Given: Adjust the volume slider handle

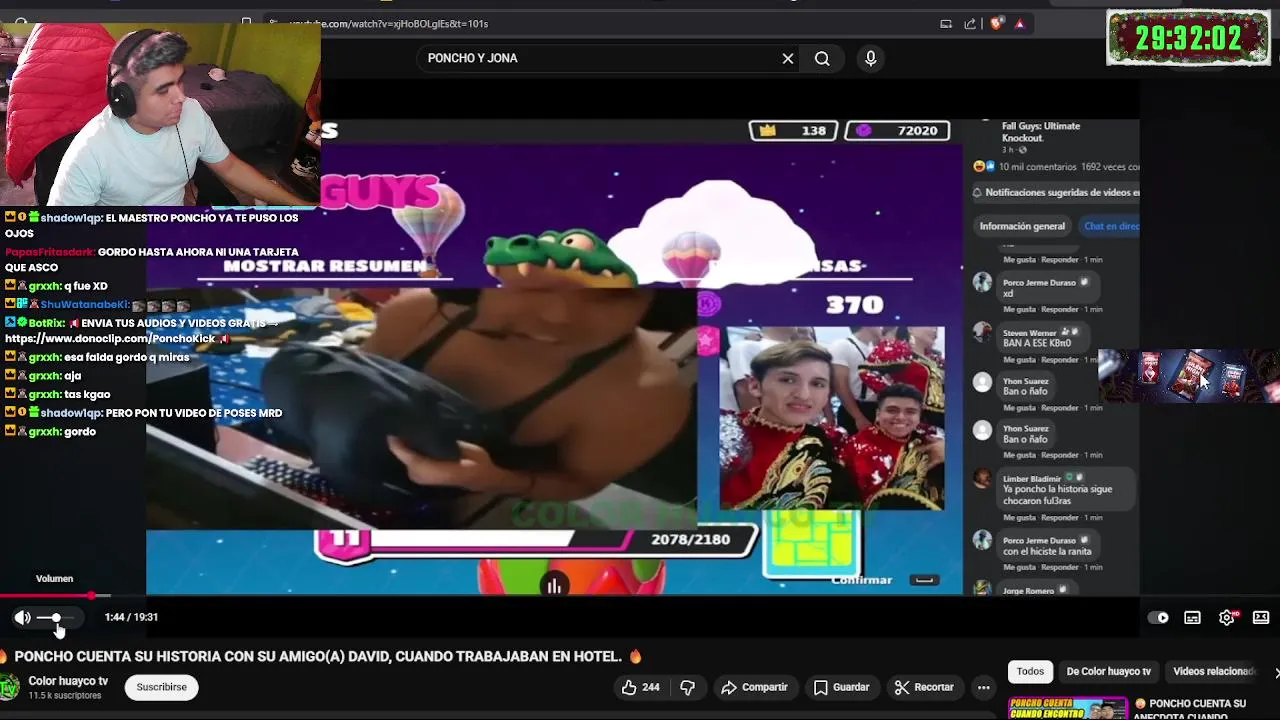Looking at the screenshot, I should [56, 618].
